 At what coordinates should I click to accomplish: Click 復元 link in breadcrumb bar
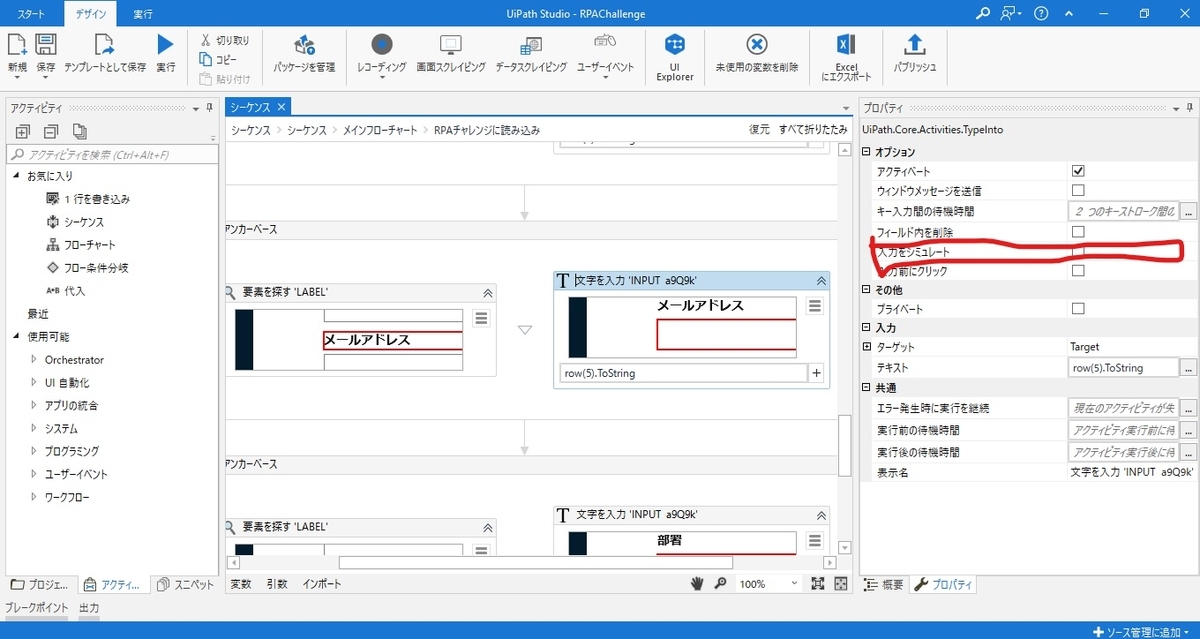(x=760, y=130)
